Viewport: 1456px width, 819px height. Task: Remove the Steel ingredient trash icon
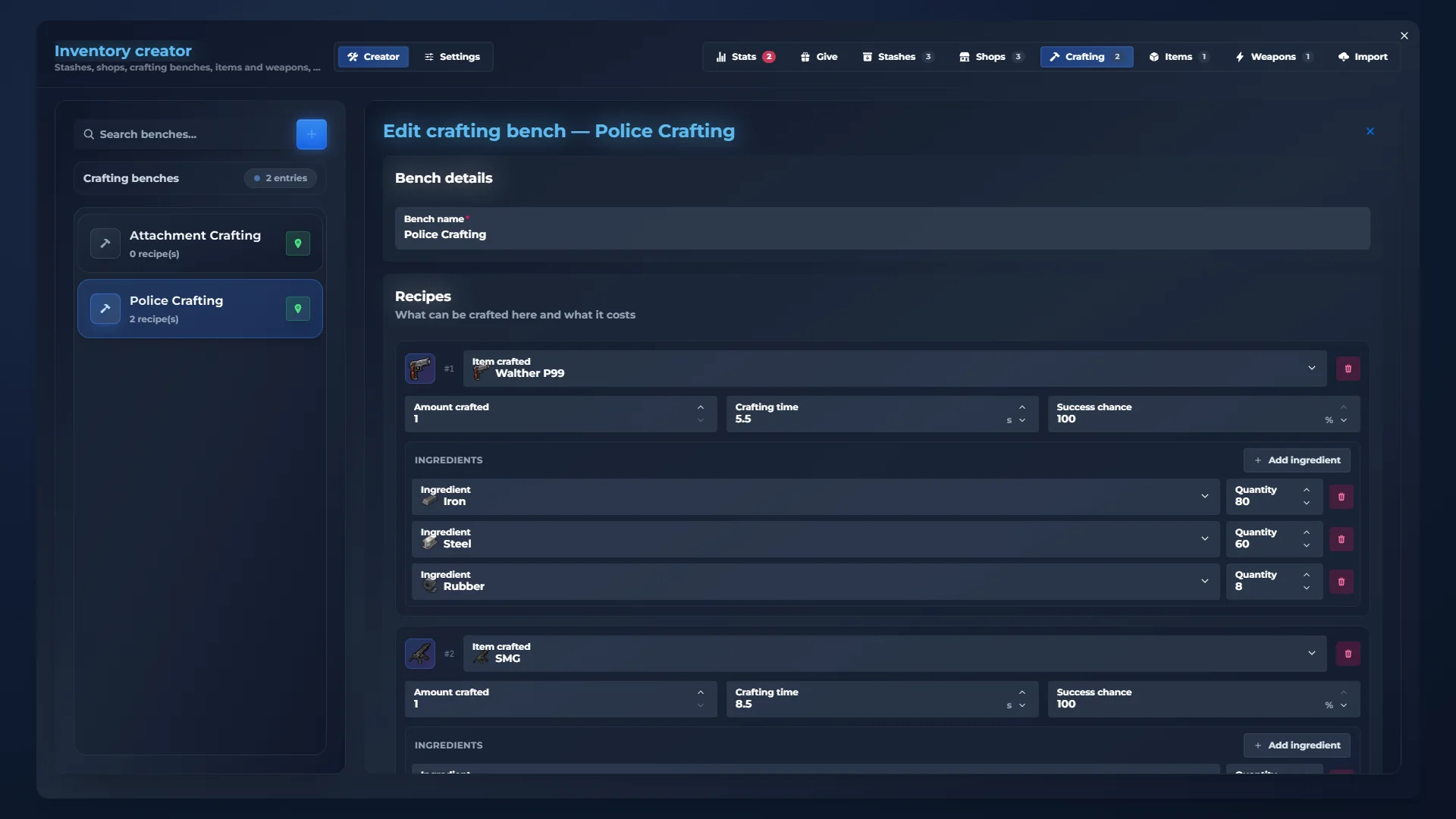(1341, 539)
